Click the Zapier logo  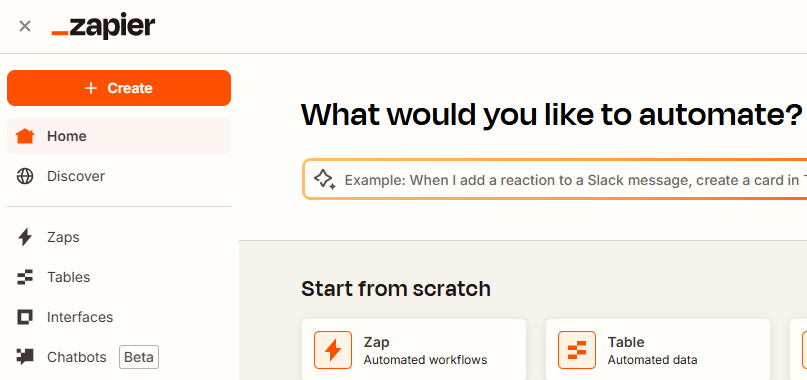tap(103, 26)
